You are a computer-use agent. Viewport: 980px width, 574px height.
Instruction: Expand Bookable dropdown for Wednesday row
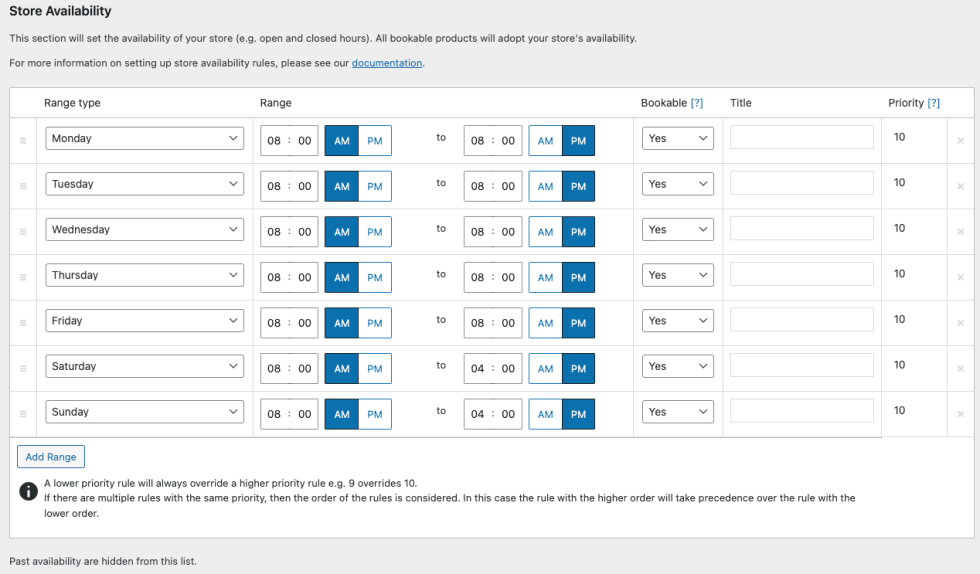coord(678,230)
